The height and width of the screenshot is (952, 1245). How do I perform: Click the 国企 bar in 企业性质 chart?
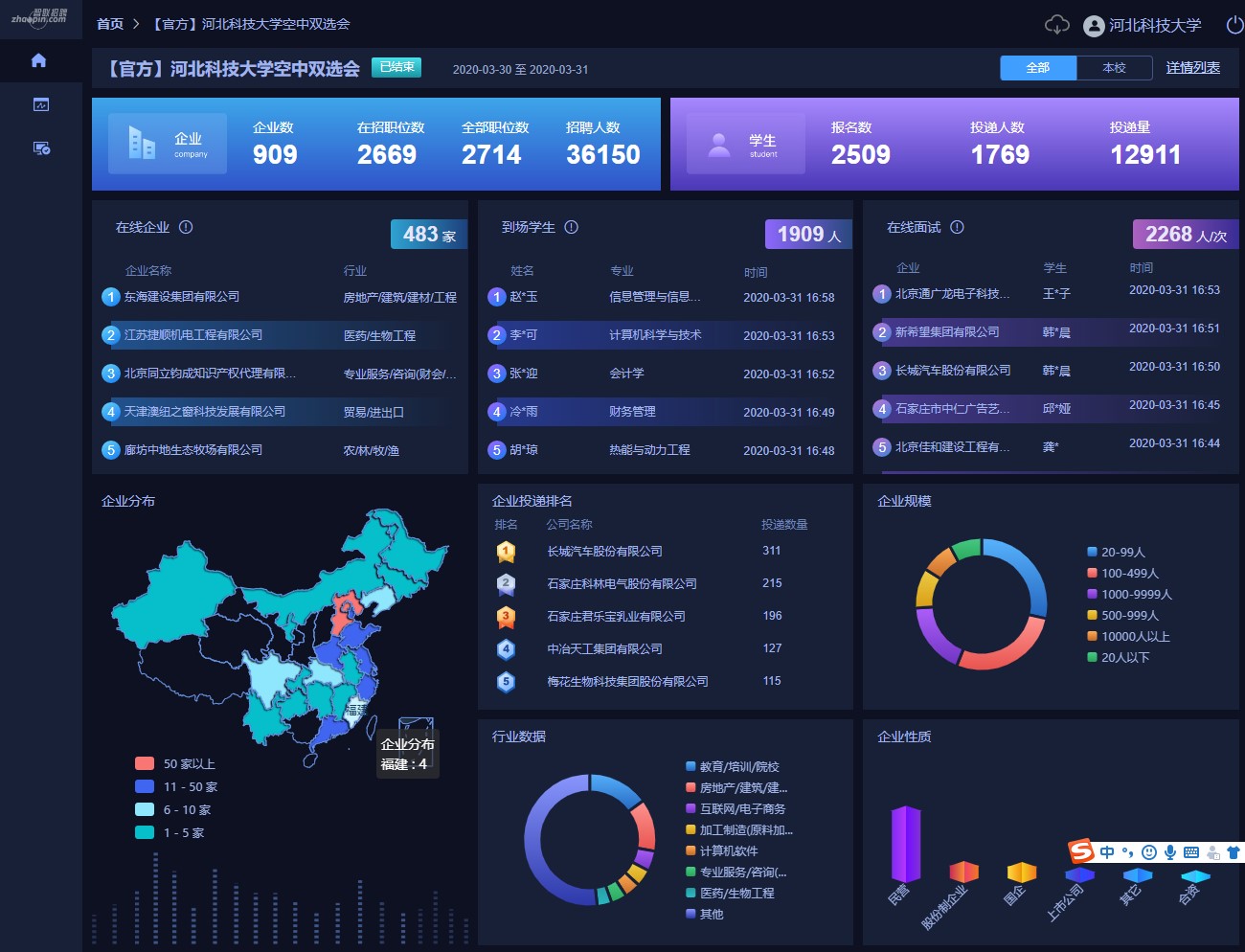point(1022,873)
